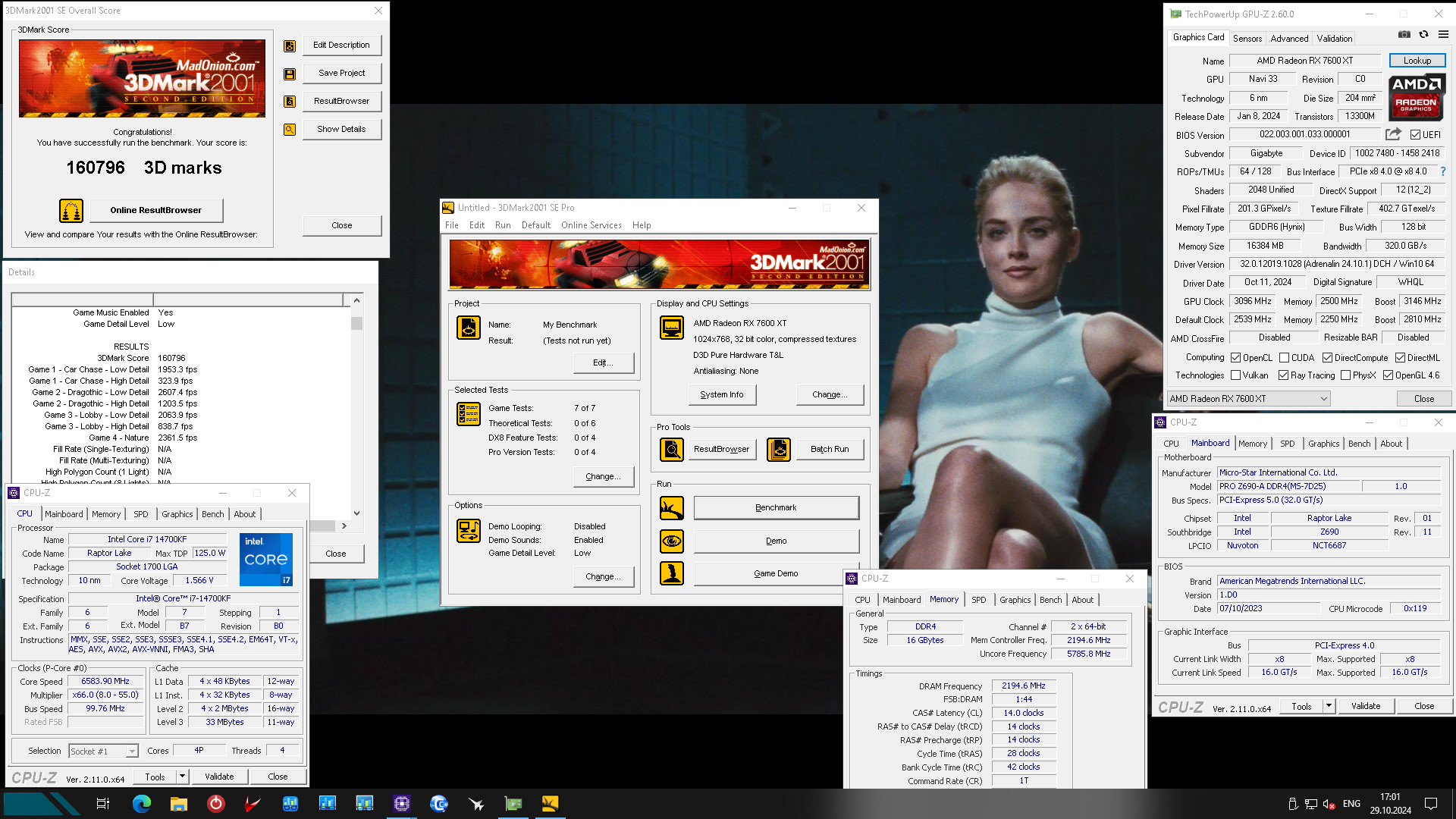Open the Tools dropdown arrow in CPU-Z Mainboard window
Screen dimensions: 1456x819
pyautogui.click(x=1329, y=706)
